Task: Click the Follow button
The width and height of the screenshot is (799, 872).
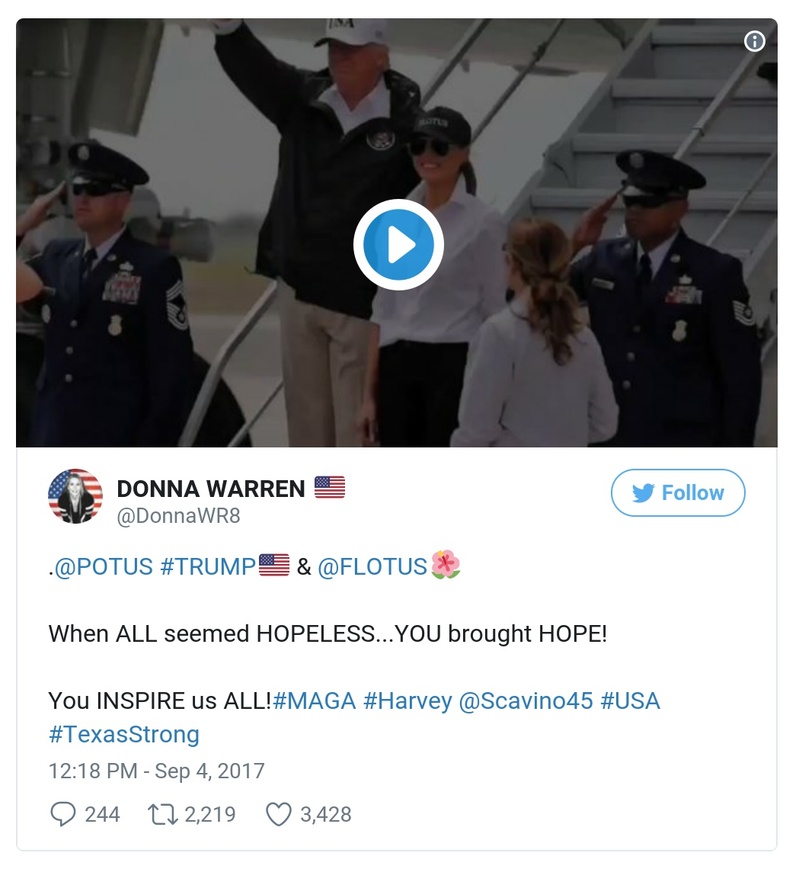Action: [x=678, y=492]
